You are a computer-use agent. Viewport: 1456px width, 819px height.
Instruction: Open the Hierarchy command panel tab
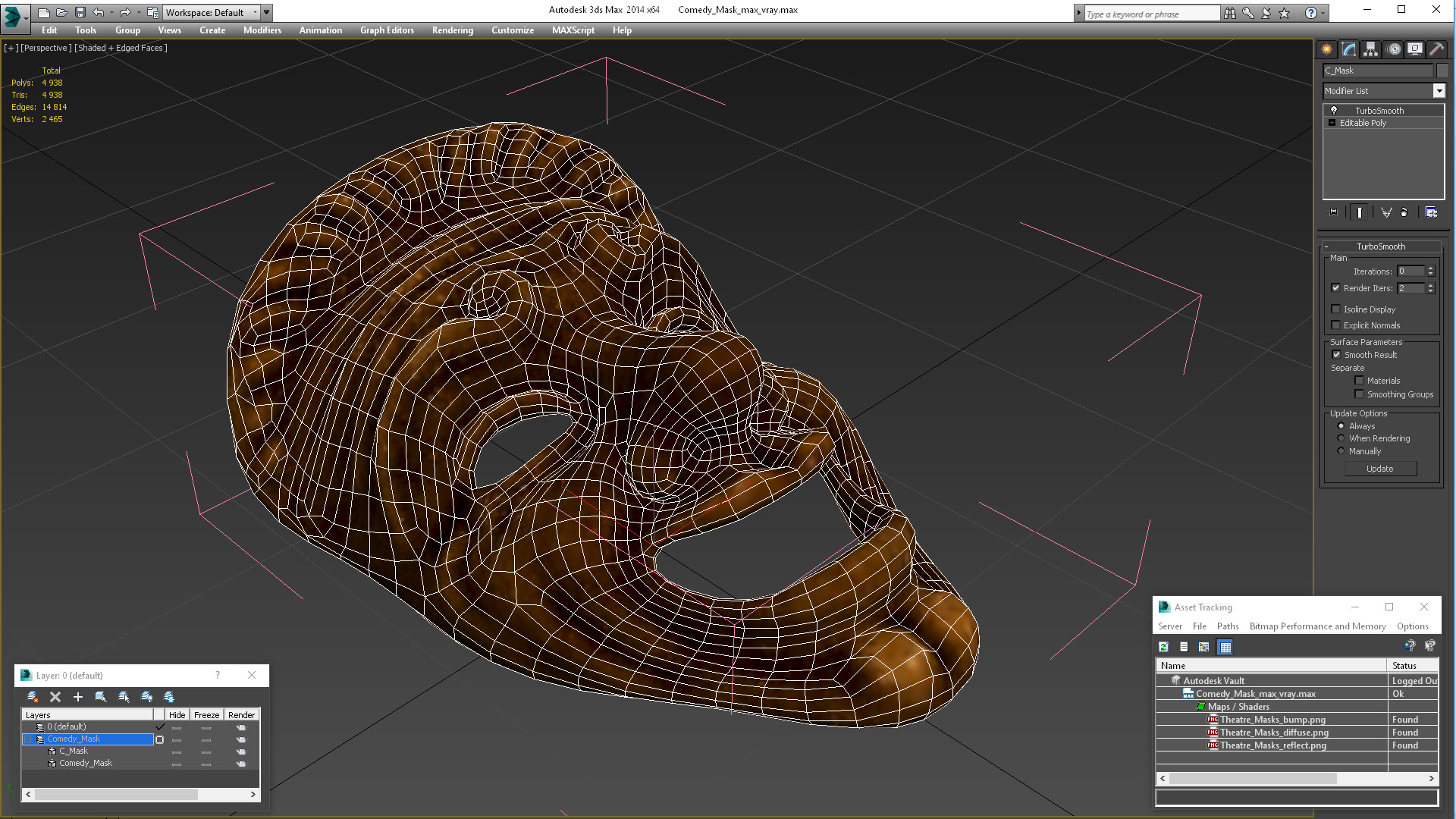[x=1370, y=49]
